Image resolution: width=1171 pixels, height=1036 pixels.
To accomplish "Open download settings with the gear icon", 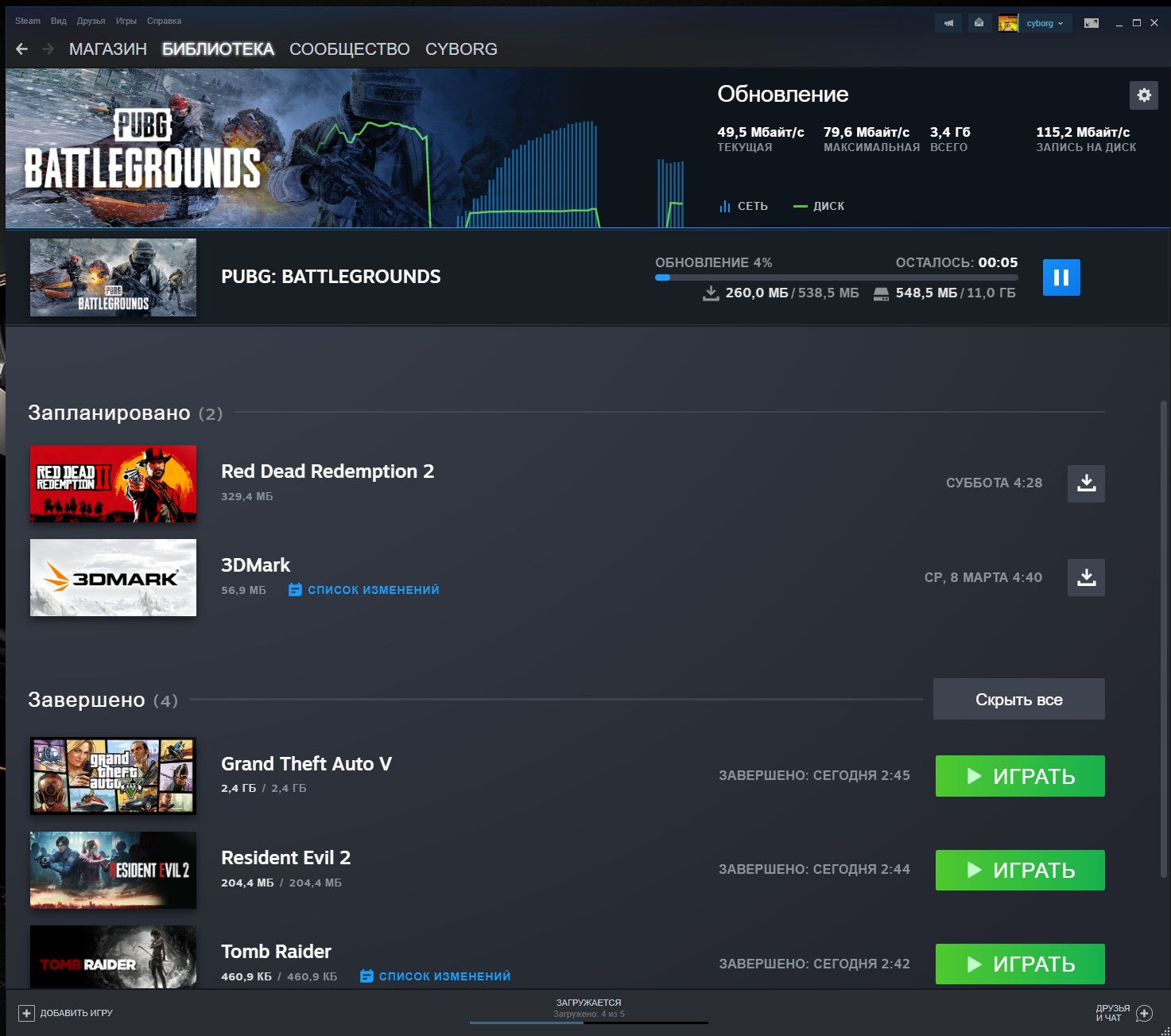I will 1144,95.
